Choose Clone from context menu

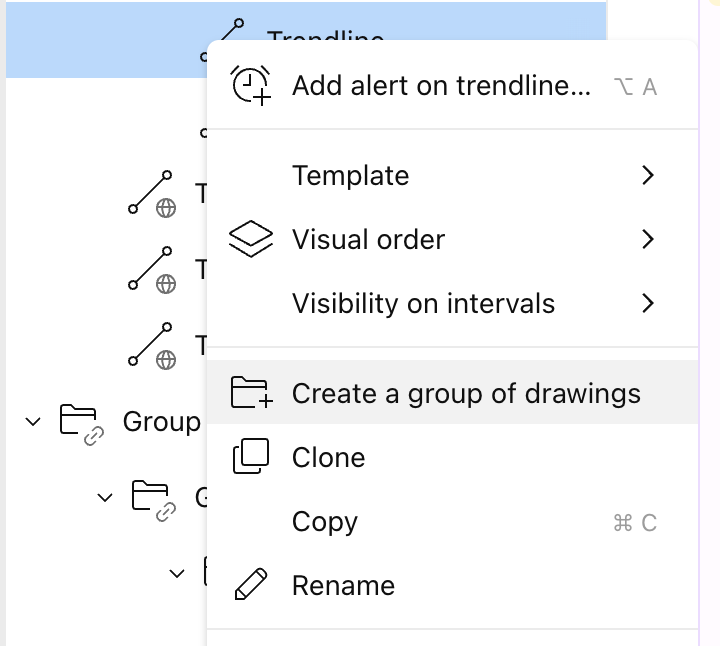click(452, 457)
